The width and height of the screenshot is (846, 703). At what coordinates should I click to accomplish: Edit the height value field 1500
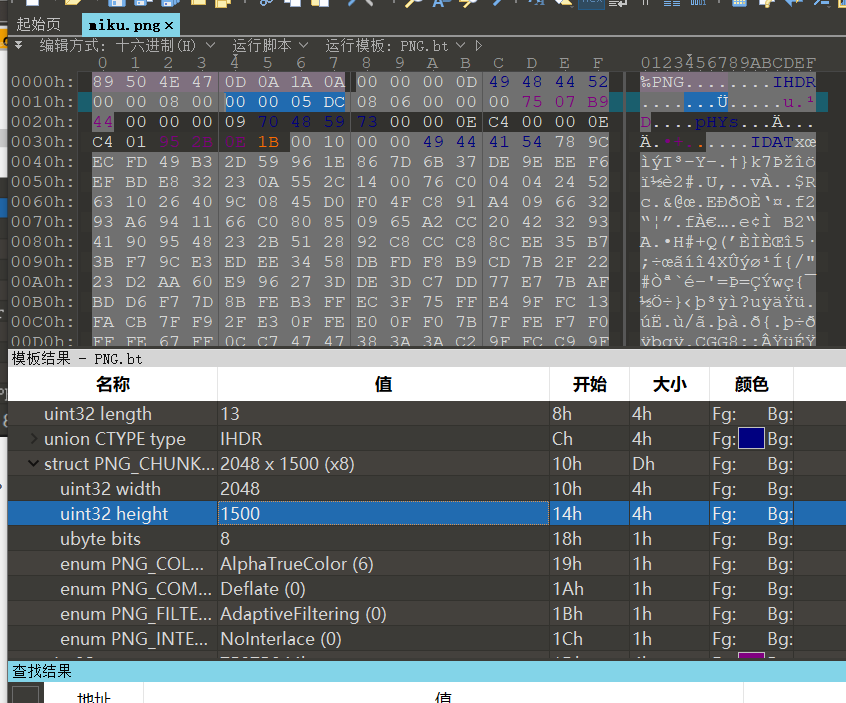pos(382,514)
